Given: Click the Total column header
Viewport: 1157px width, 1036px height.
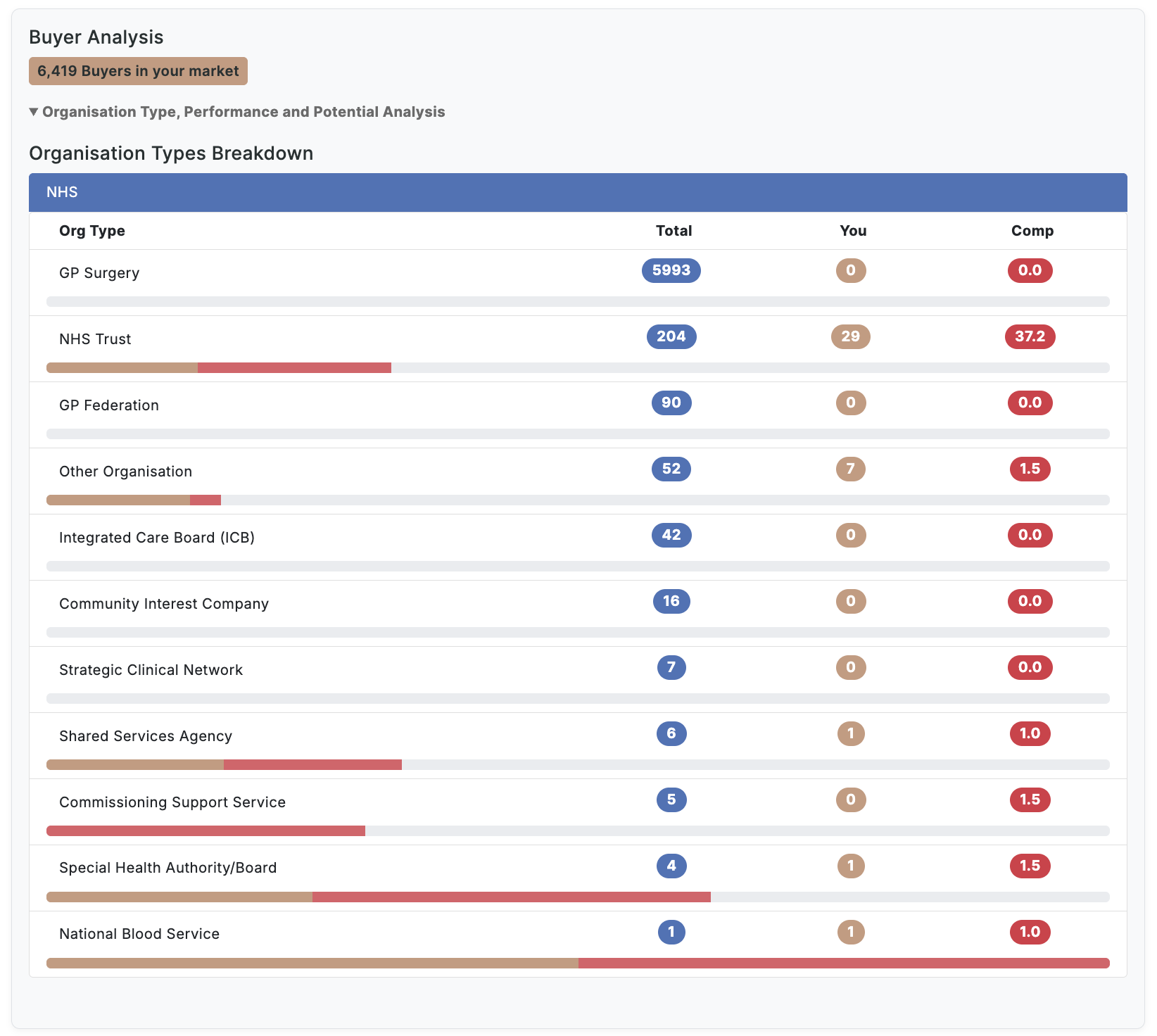Looking at the screenshot, I should pos(674,231).
